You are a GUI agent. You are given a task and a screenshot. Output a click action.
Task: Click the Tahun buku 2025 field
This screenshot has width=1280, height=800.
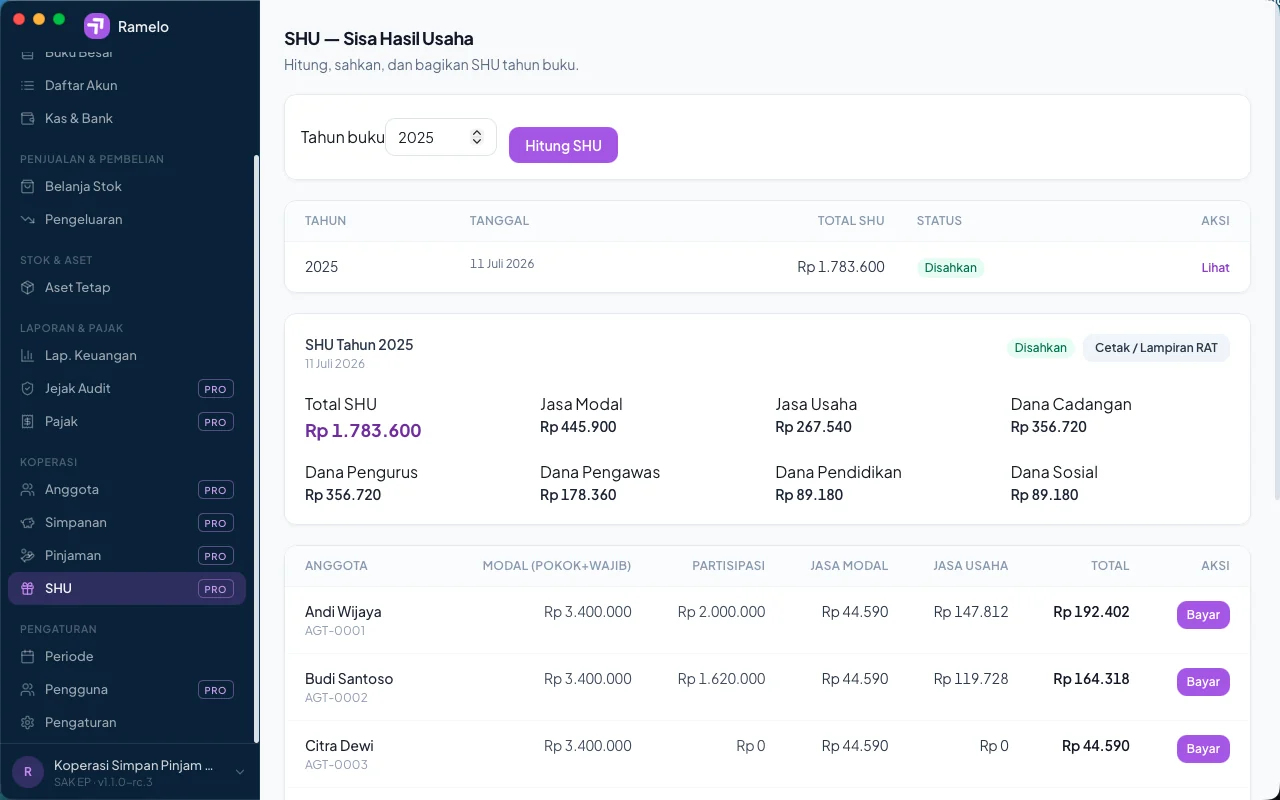point(441,137)
